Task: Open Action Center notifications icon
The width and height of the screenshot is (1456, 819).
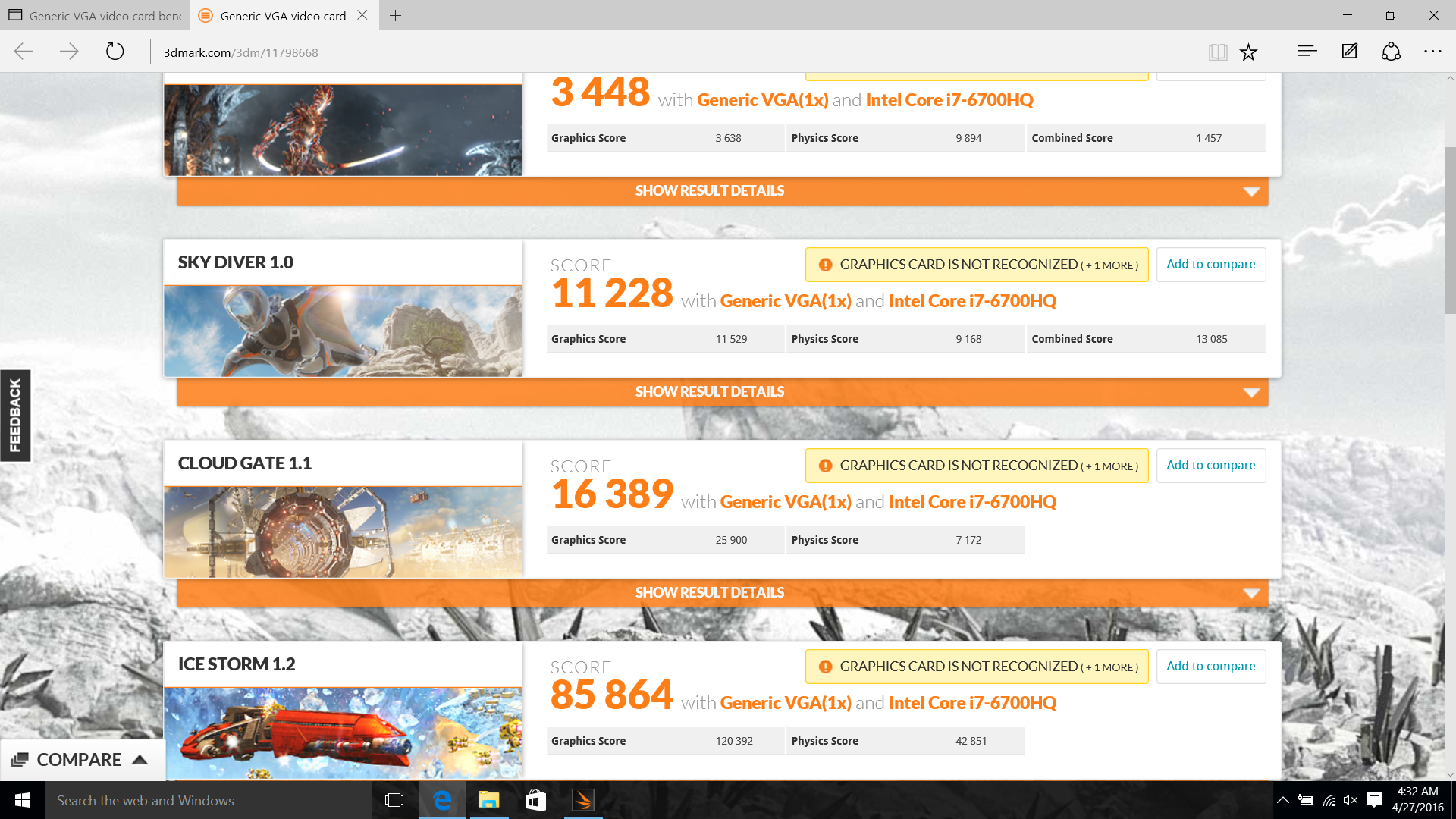Action: coord(1374,800)
